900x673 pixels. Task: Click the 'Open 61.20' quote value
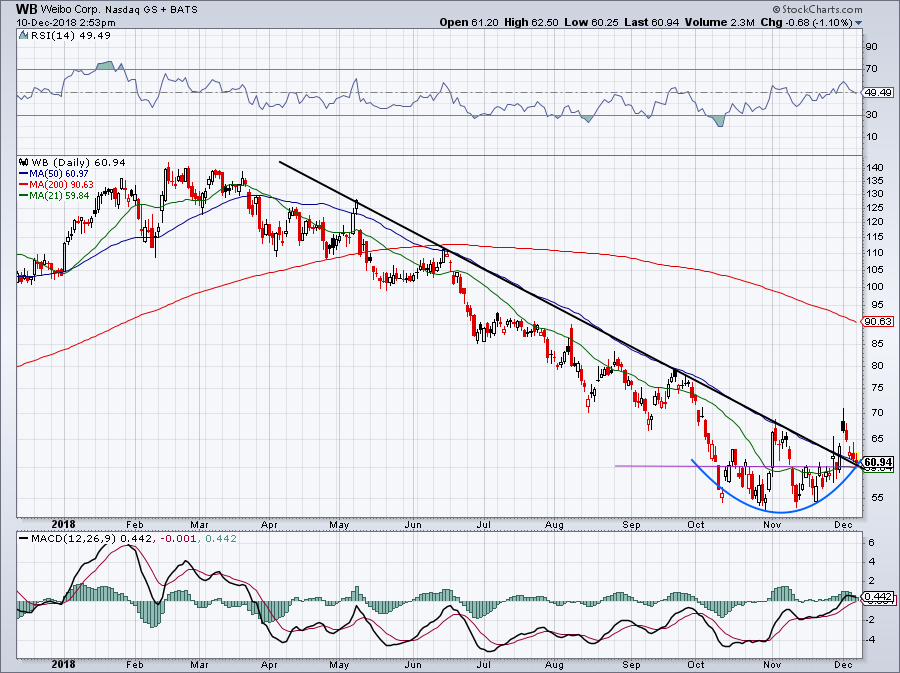[x=470, y=23]
